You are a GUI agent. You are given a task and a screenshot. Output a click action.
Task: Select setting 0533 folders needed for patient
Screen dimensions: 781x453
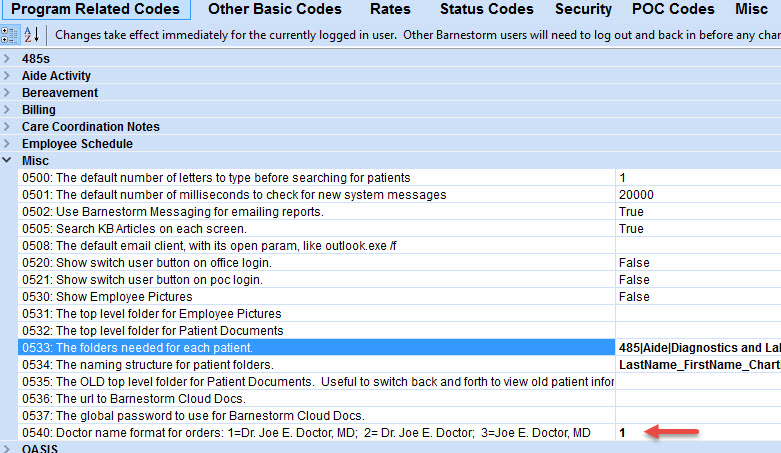coord(316,347)
